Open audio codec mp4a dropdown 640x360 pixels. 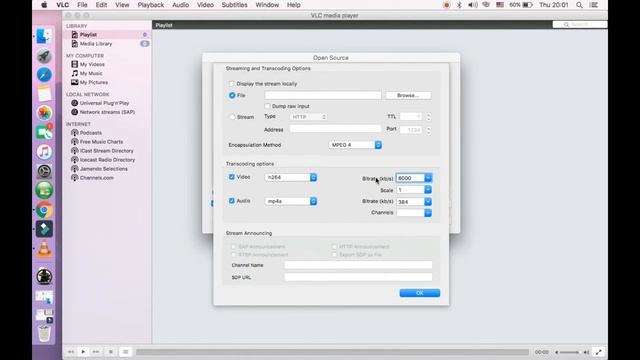(x=291, y=201)
